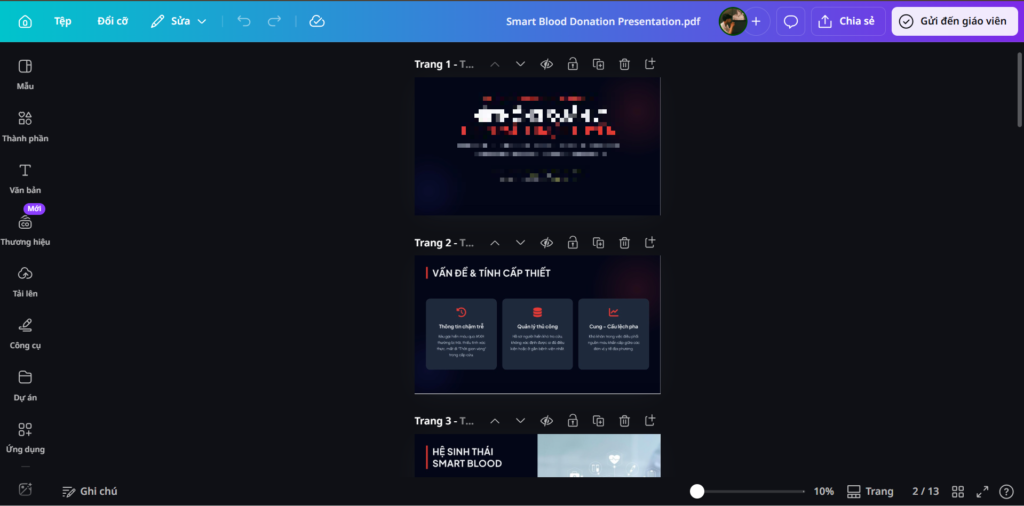This screenshot has height=506, width=1024.
Task: Open comments via speech bubble icon
Action: [790, 21]
